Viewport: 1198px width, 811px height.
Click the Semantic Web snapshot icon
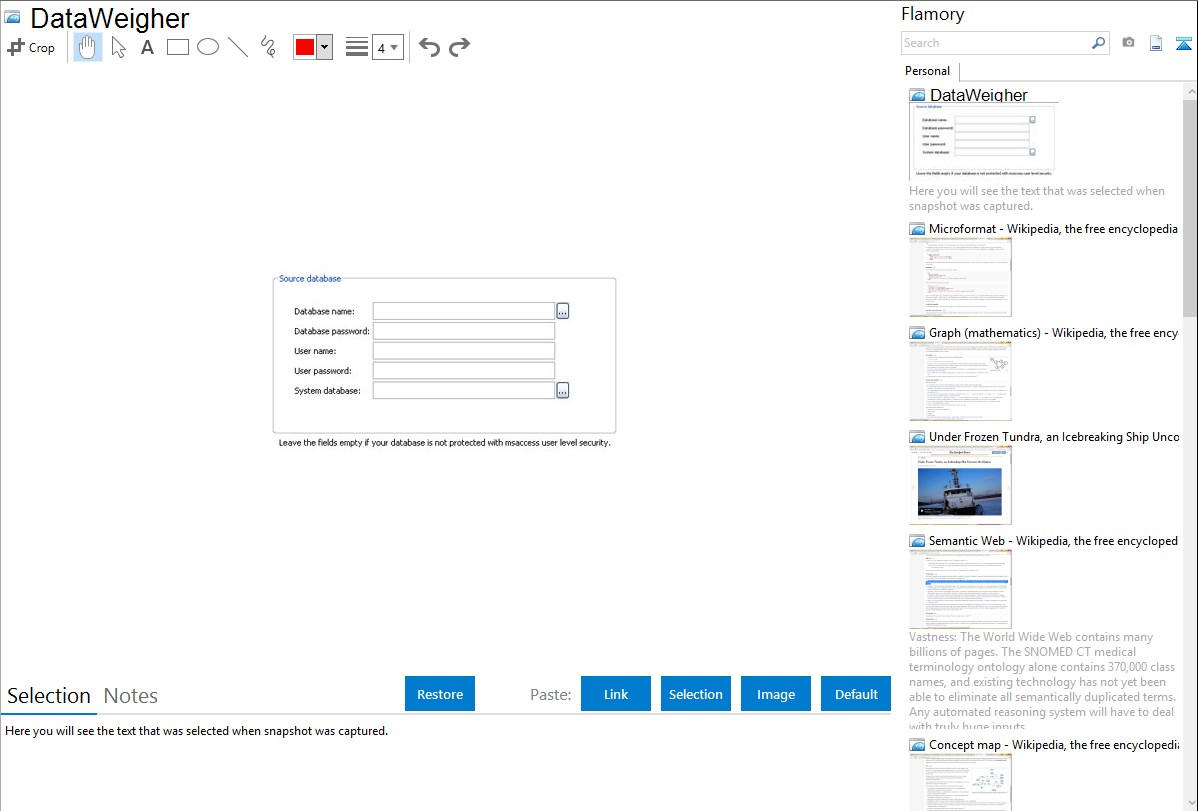917,541
